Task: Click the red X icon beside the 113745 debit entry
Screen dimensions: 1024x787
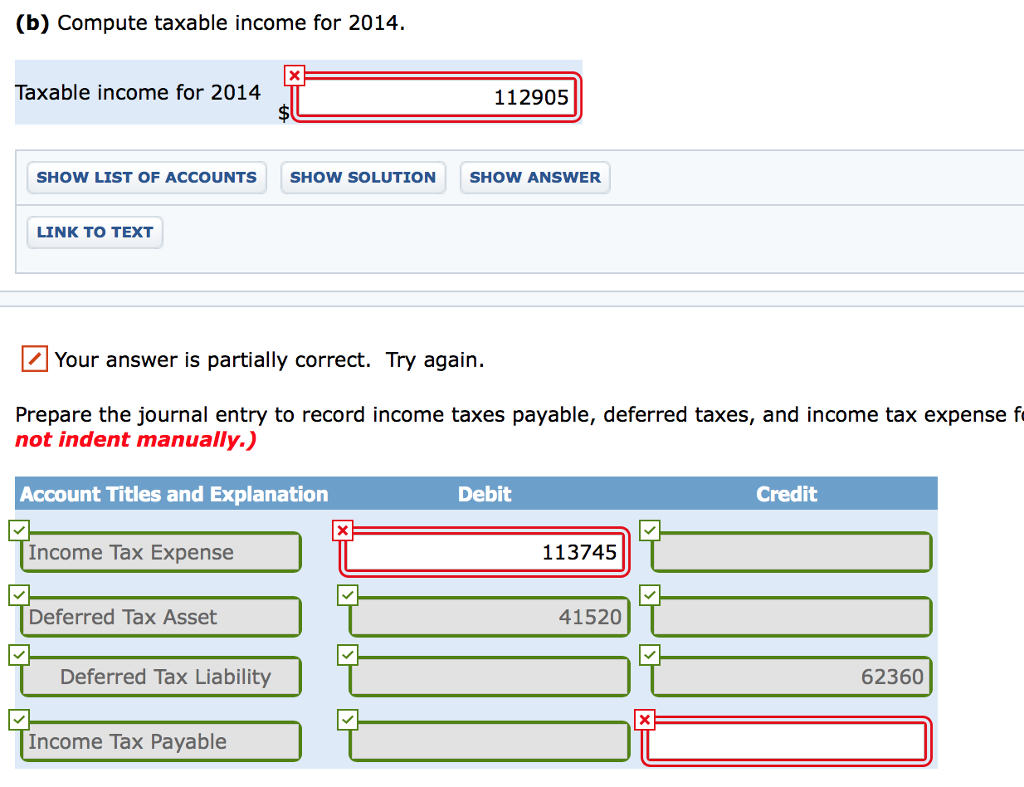Action: pos(344,530)
